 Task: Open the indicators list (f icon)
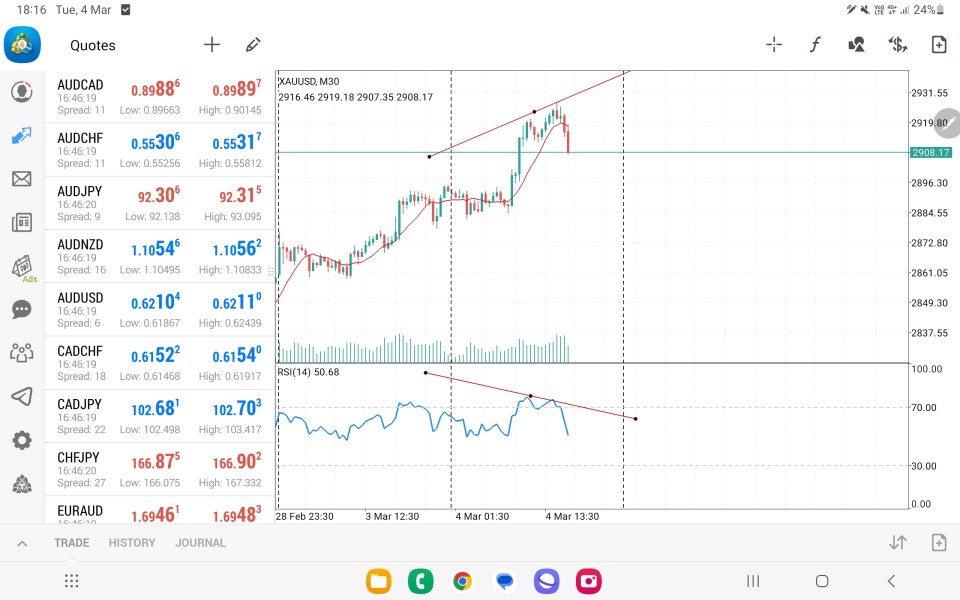pyautogui.click(x=815, y=45)
